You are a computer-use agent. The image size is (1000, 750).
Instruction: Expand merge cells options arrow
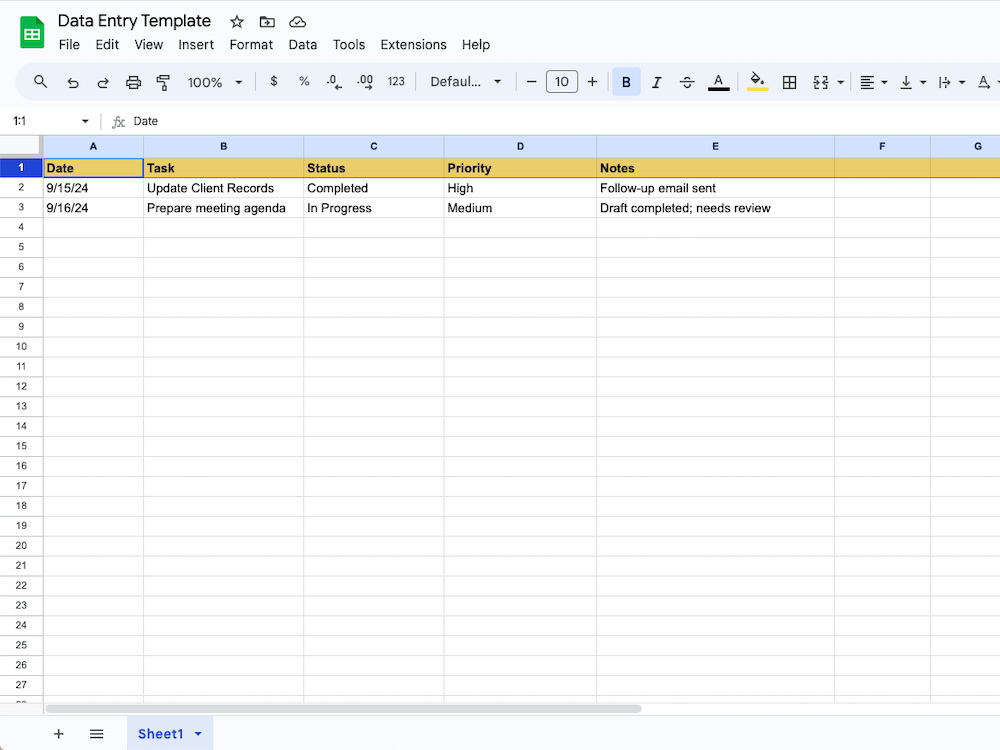pos(841,82)
